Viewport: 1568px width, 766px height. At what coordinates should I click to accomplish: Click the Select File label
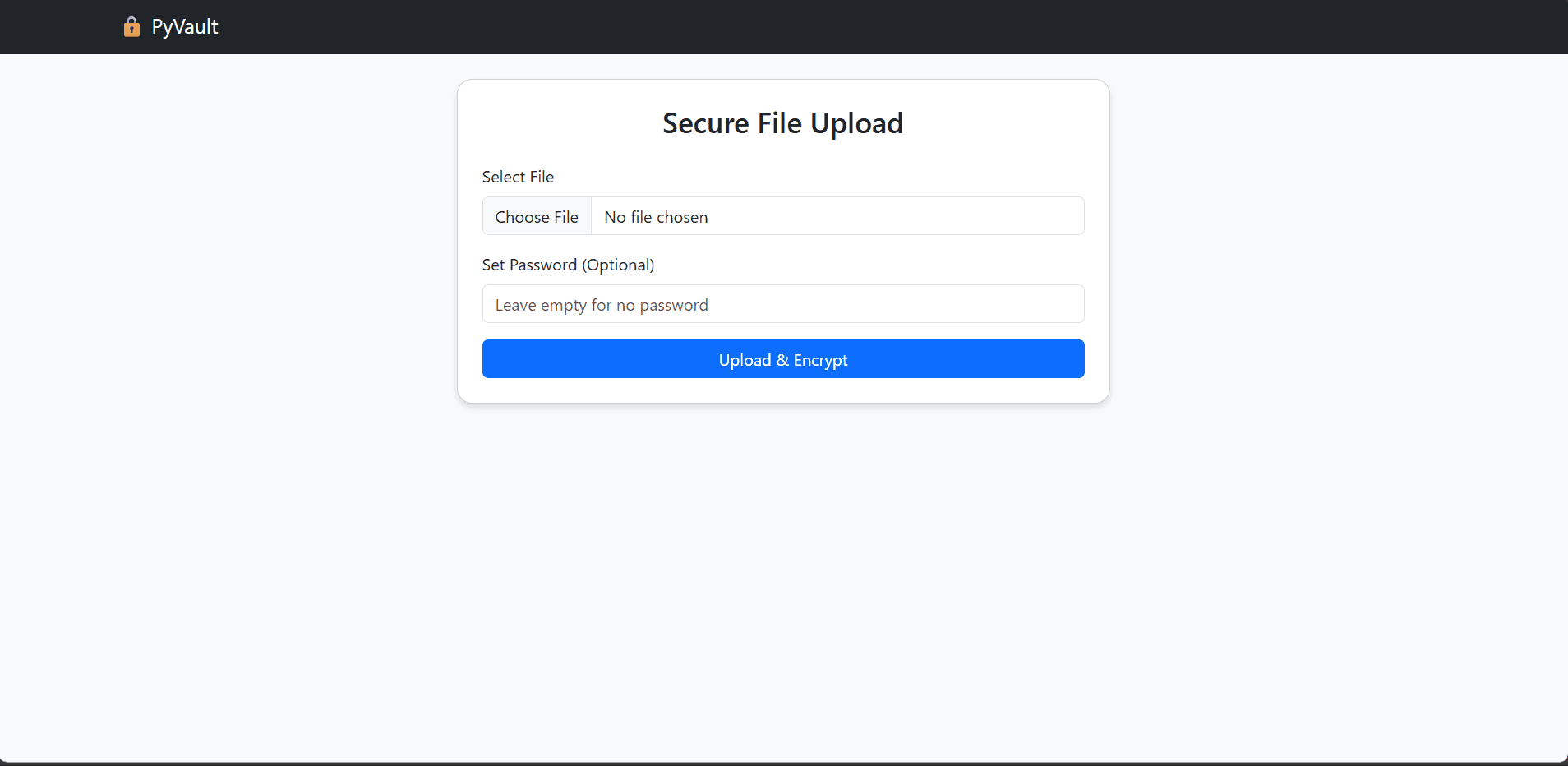click(518, 177)
